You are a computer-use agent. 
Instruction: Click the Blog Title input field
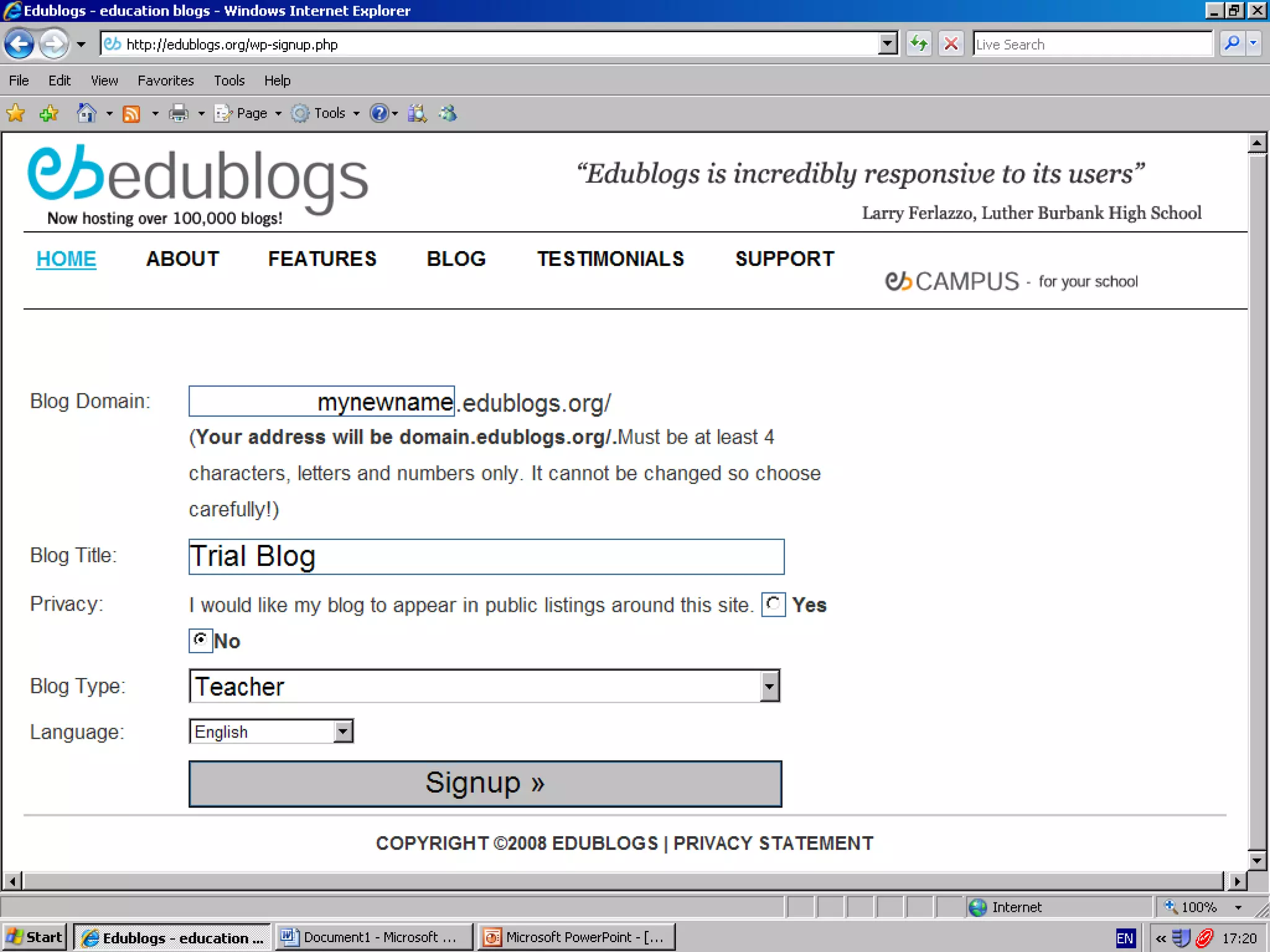click(486, 556)
